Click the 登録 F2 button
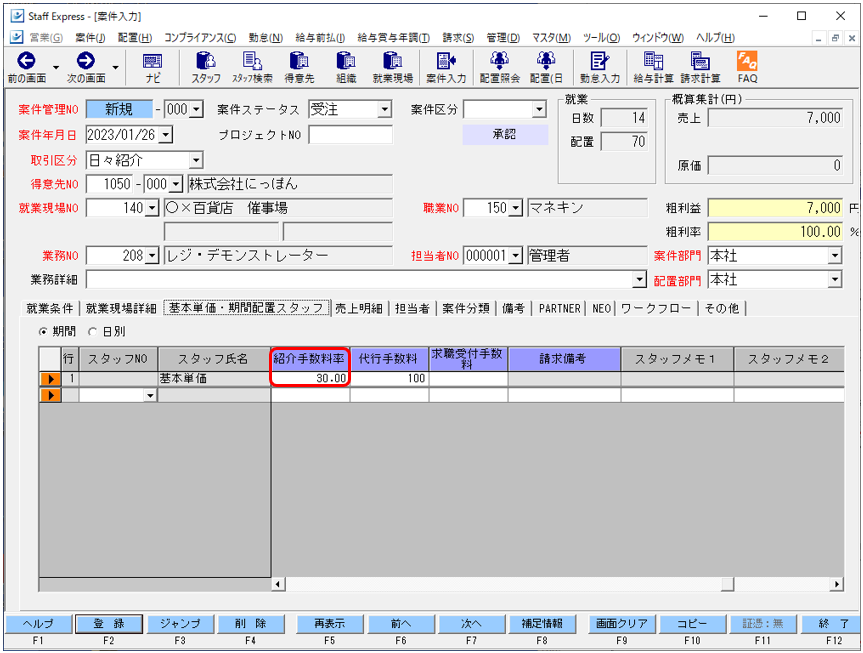 tap(108, 624)
